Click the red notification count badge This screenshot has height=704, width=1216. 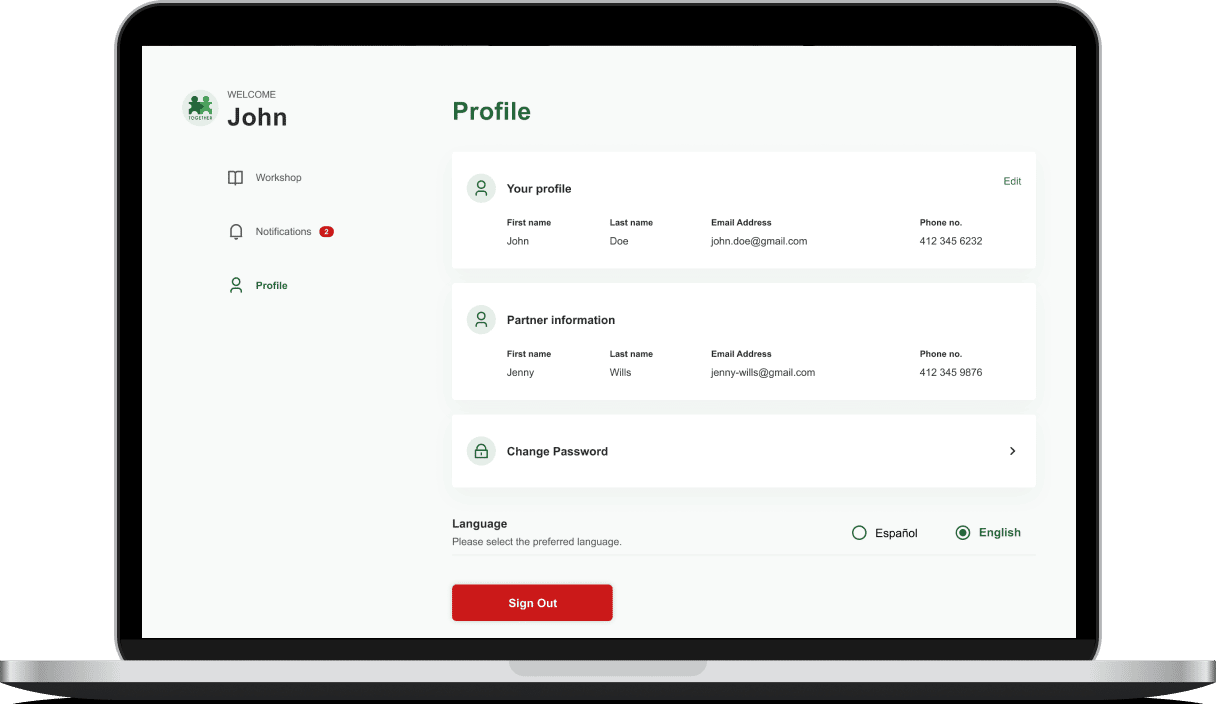[x=326, y=232]
